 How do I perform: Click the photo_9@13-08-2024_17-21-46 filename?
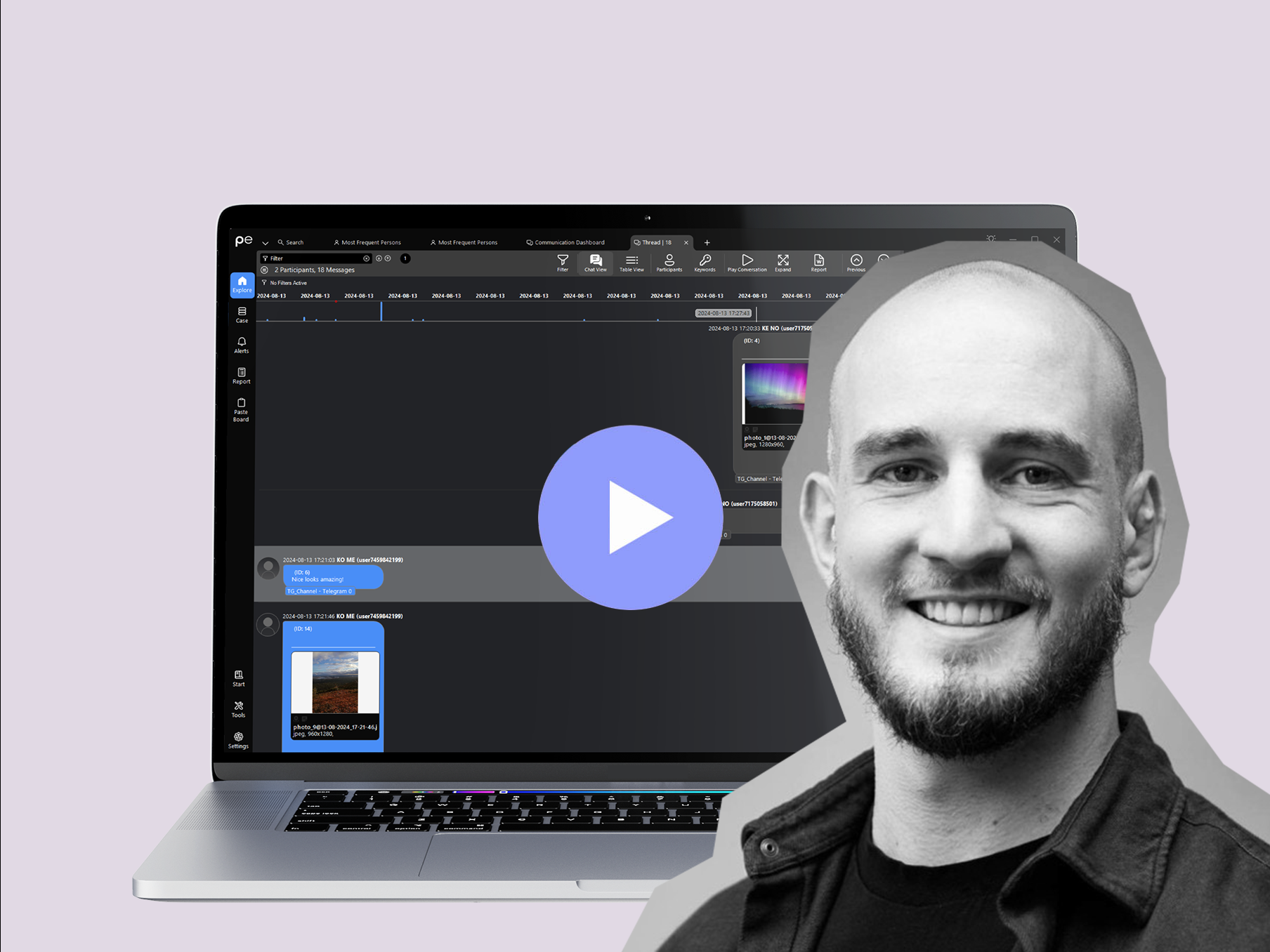pos(335,727)
